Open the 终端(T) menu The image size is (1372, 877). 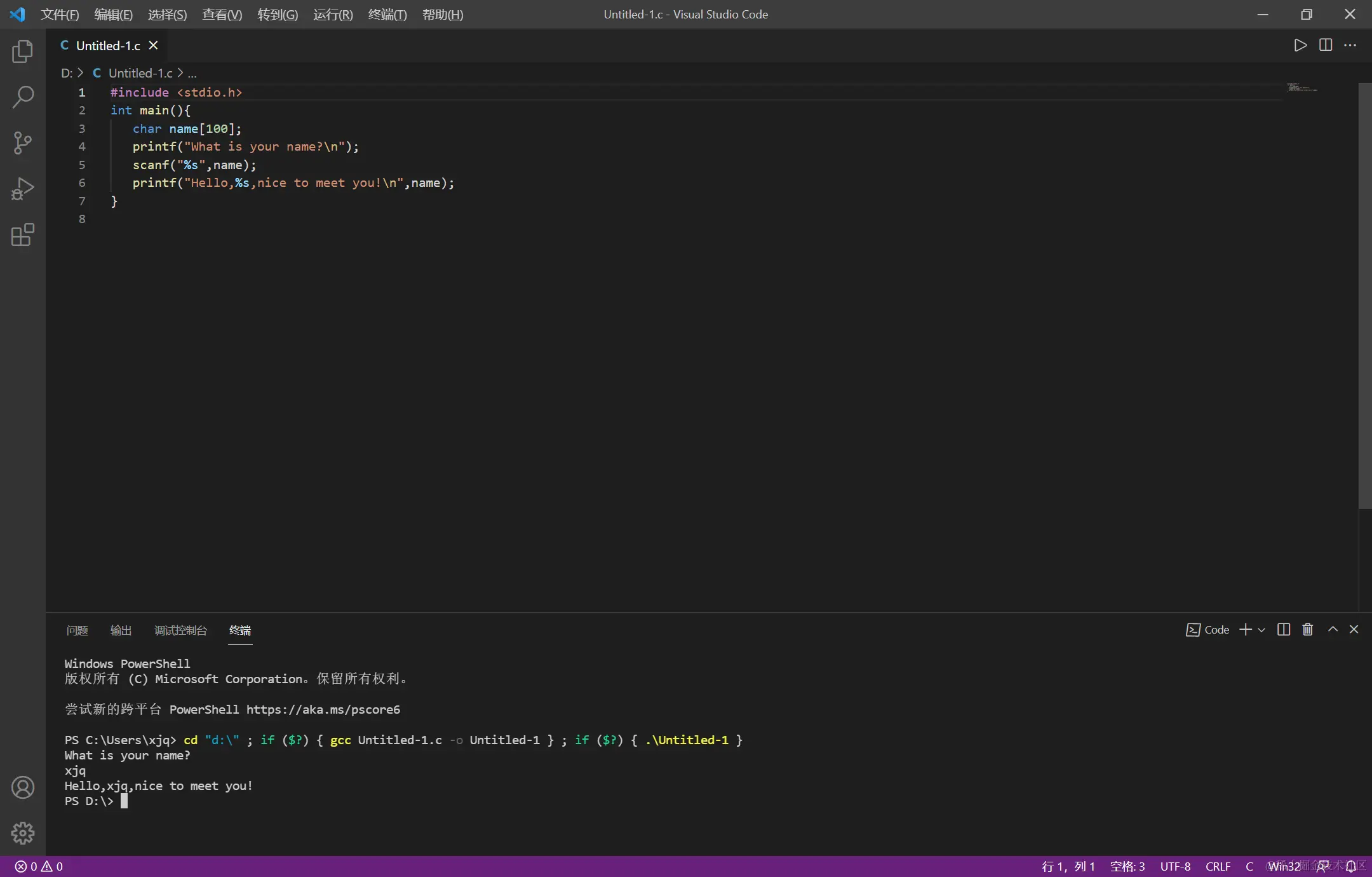pos(387,14)
